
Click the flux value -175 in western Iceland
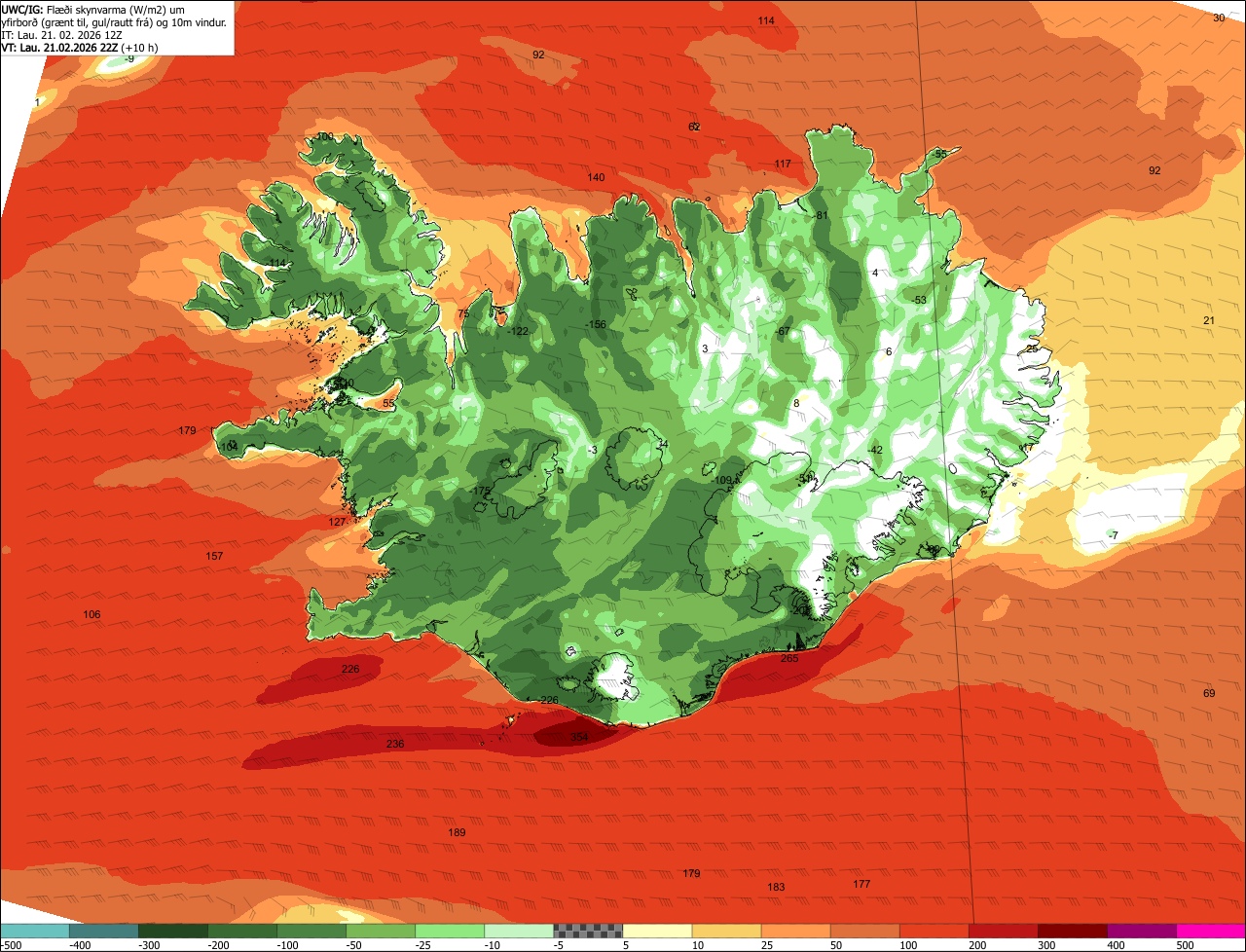tap(480, 492)
